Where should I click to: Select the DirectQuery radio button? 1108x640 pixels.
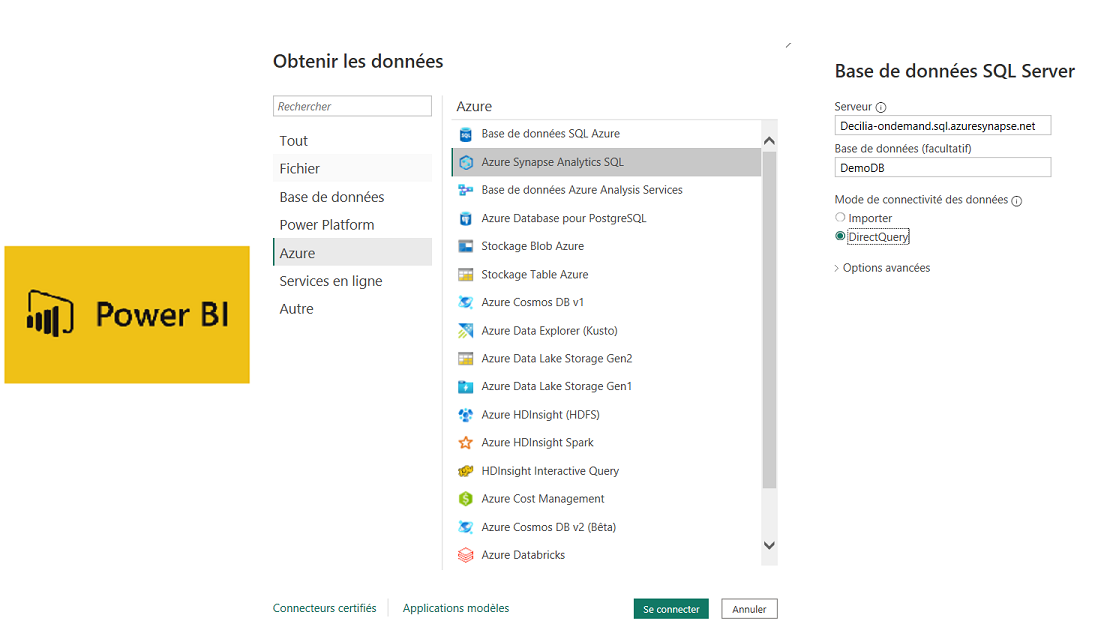pos(840,236)
